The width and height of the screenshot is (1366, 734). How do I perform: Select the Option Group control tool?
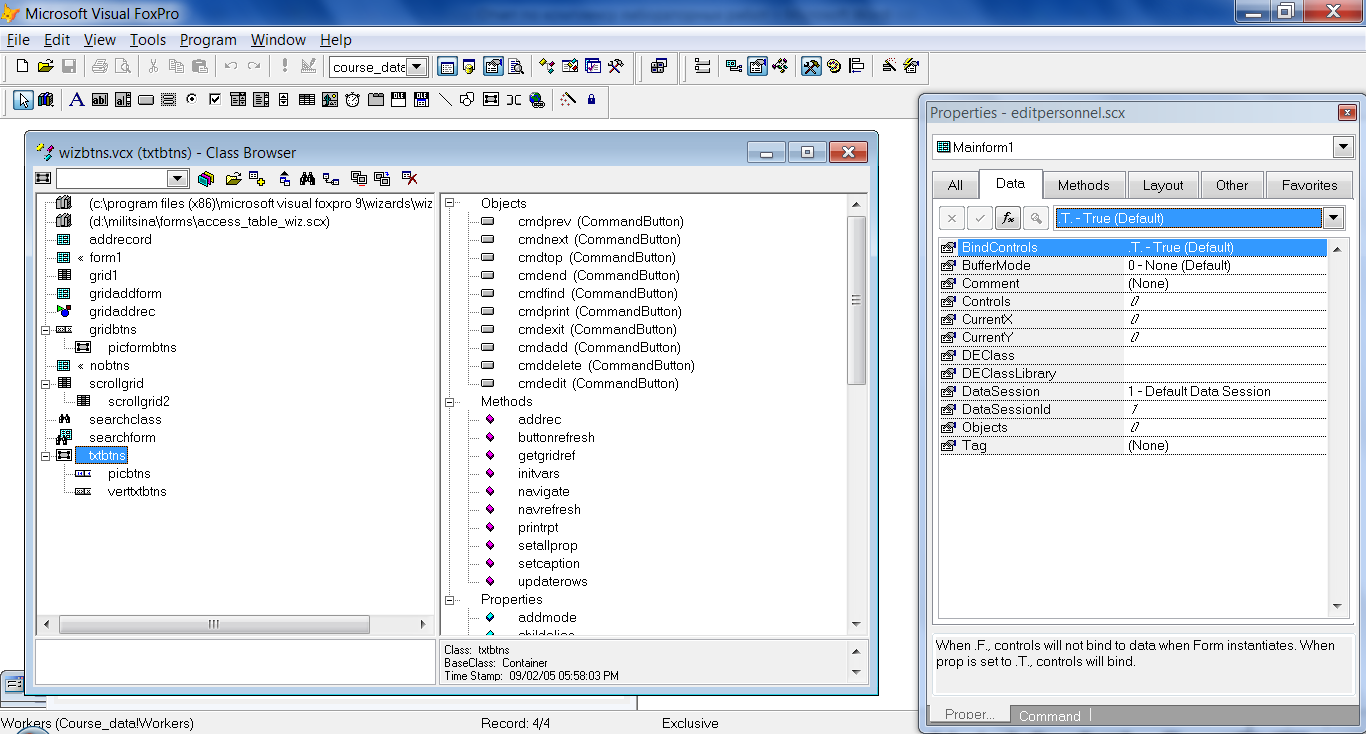[191, 100]
